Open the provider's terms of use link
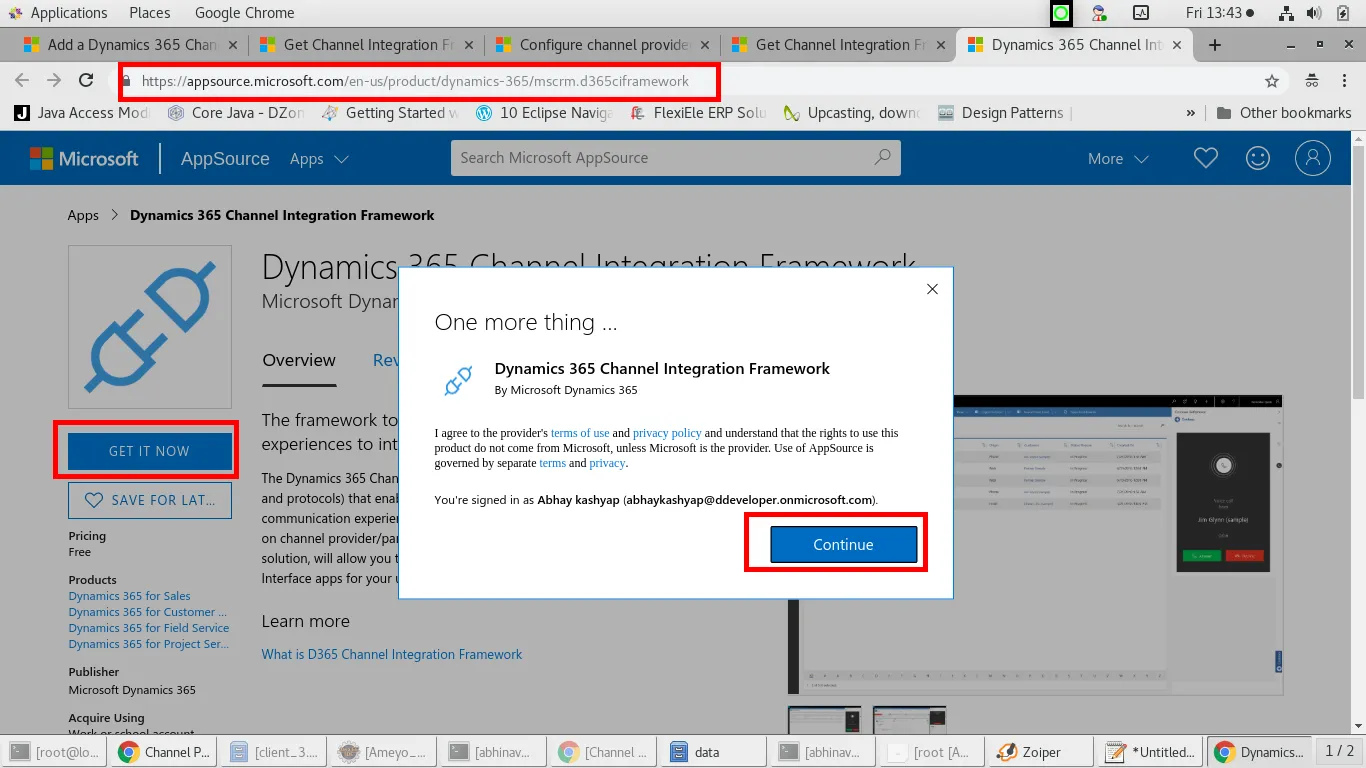The width and height of the screenshot is (1366, 768). pos(580,433)
